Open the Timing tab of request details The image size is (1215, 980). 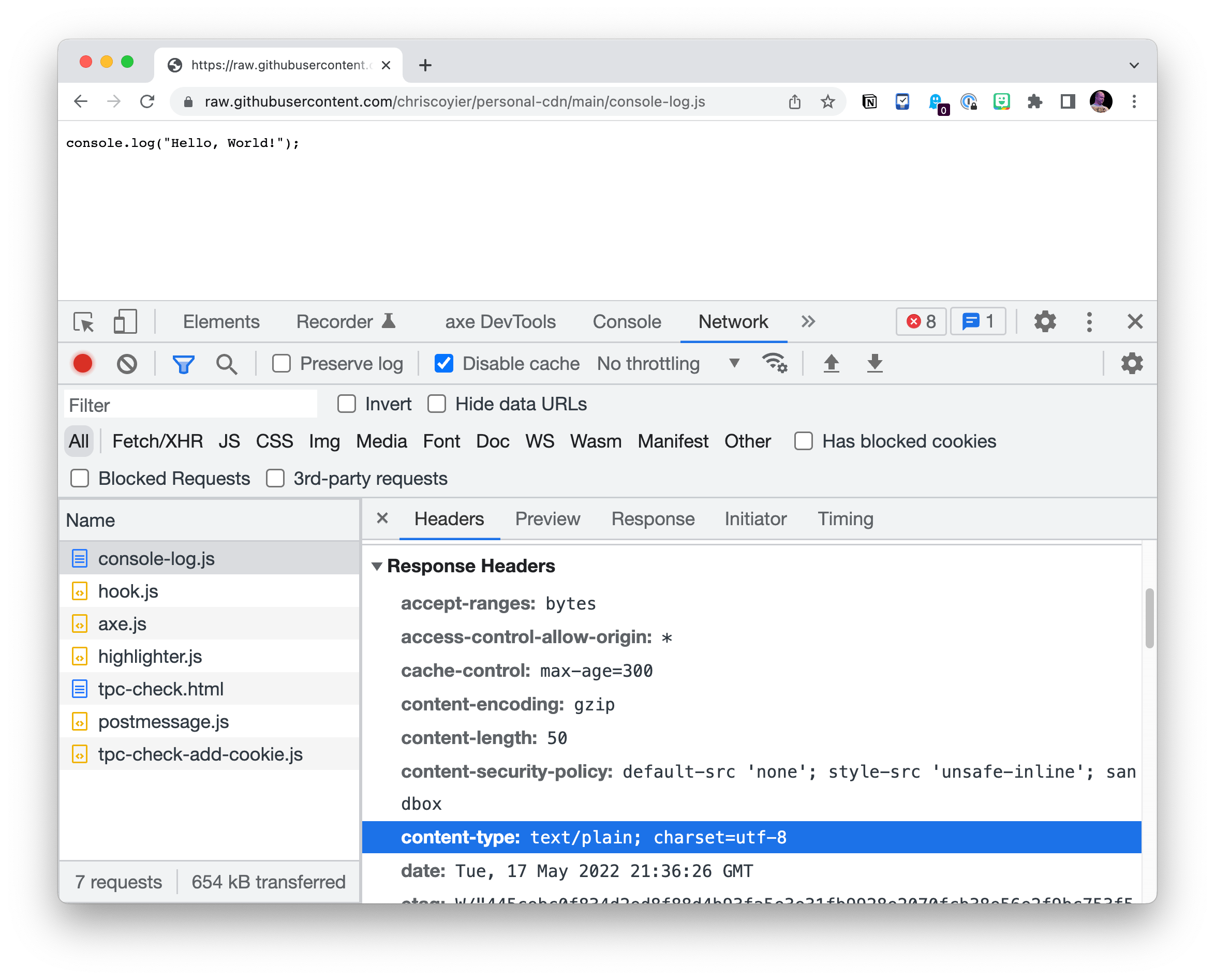[845, 519]
